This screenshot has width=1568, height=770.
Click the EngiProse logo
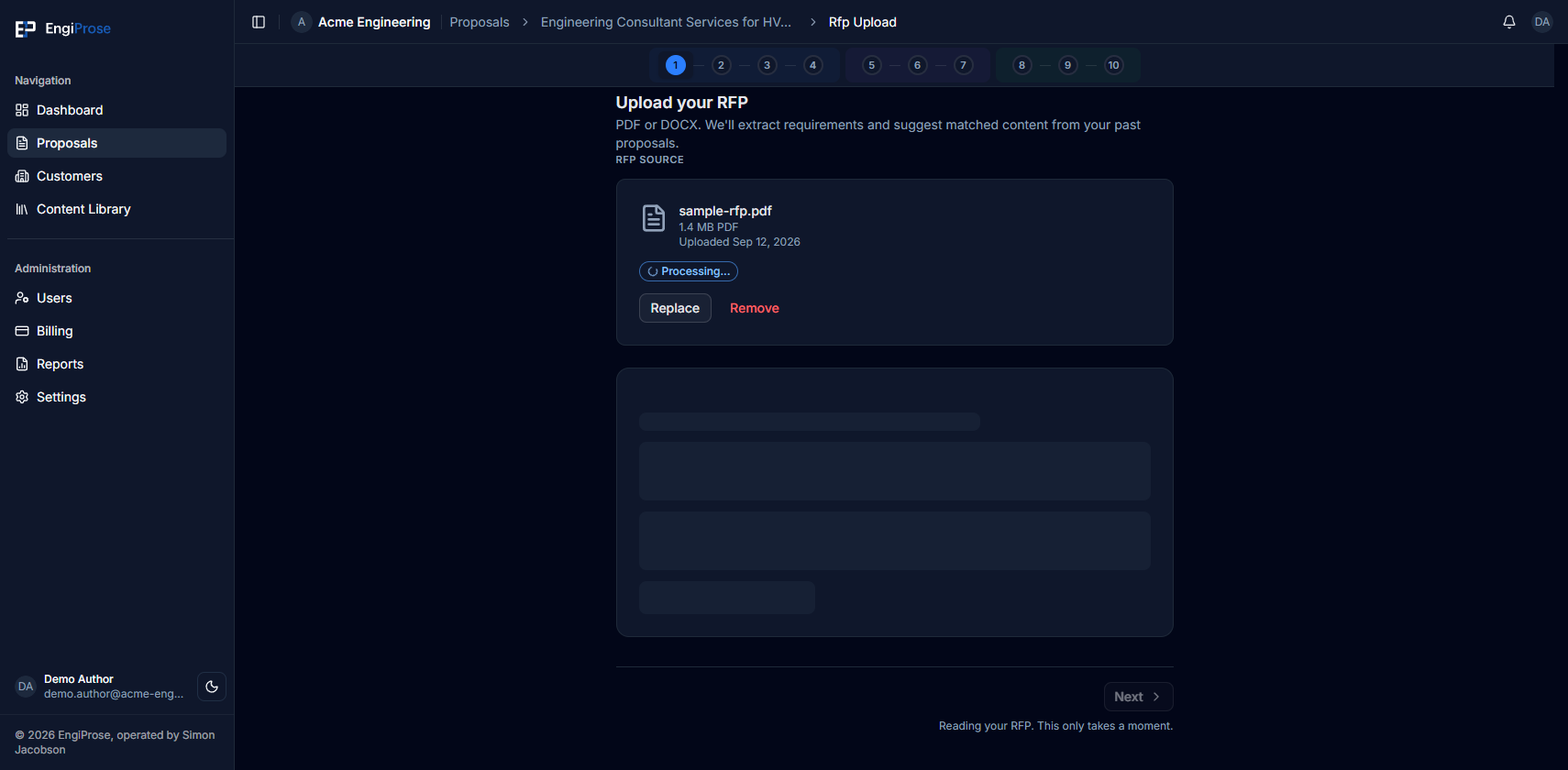[62, 29]
